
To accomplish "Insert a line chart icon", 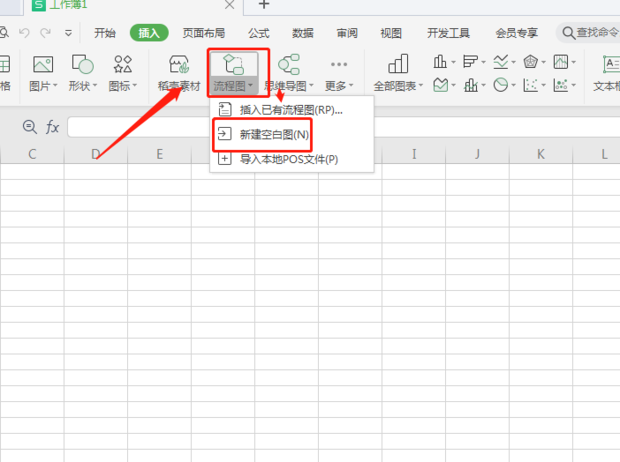I will coord(501,61).
